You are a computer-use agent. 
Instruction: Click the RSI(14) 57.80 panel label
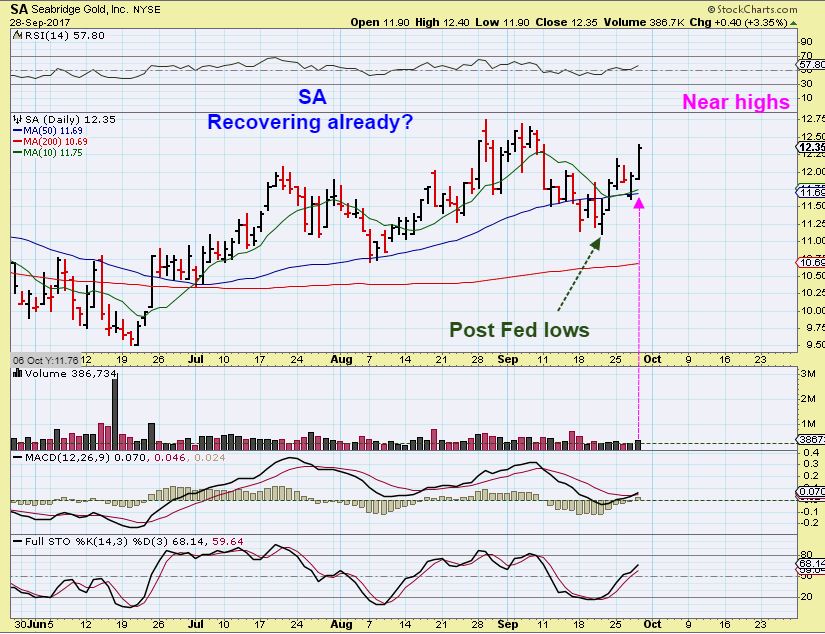click(64, 35)
